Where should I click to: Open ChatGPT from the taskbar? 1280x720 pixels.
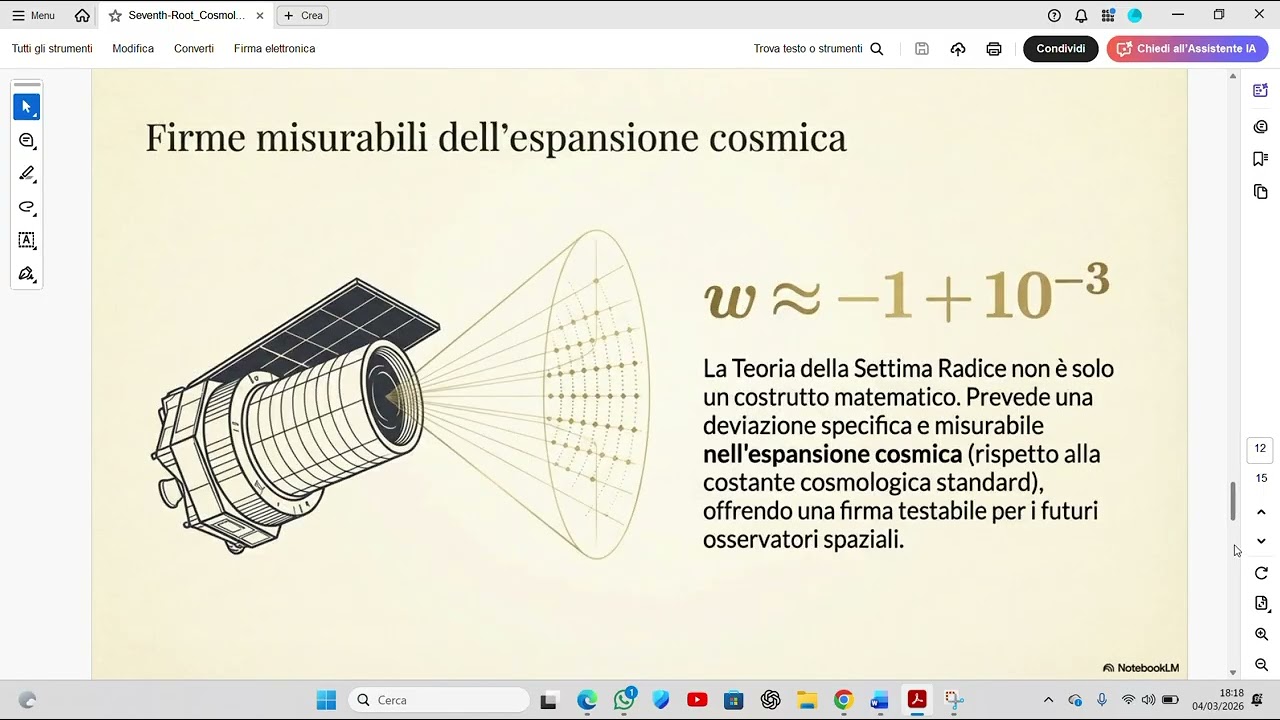tap(770, 700)
